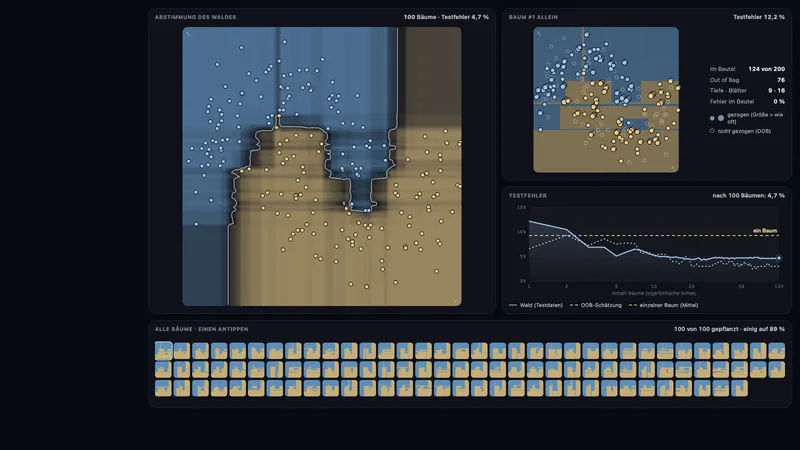Click the 'ein Baum' dashed line annotation
This screenshot has width=800, height=450.
pos(765,231)
